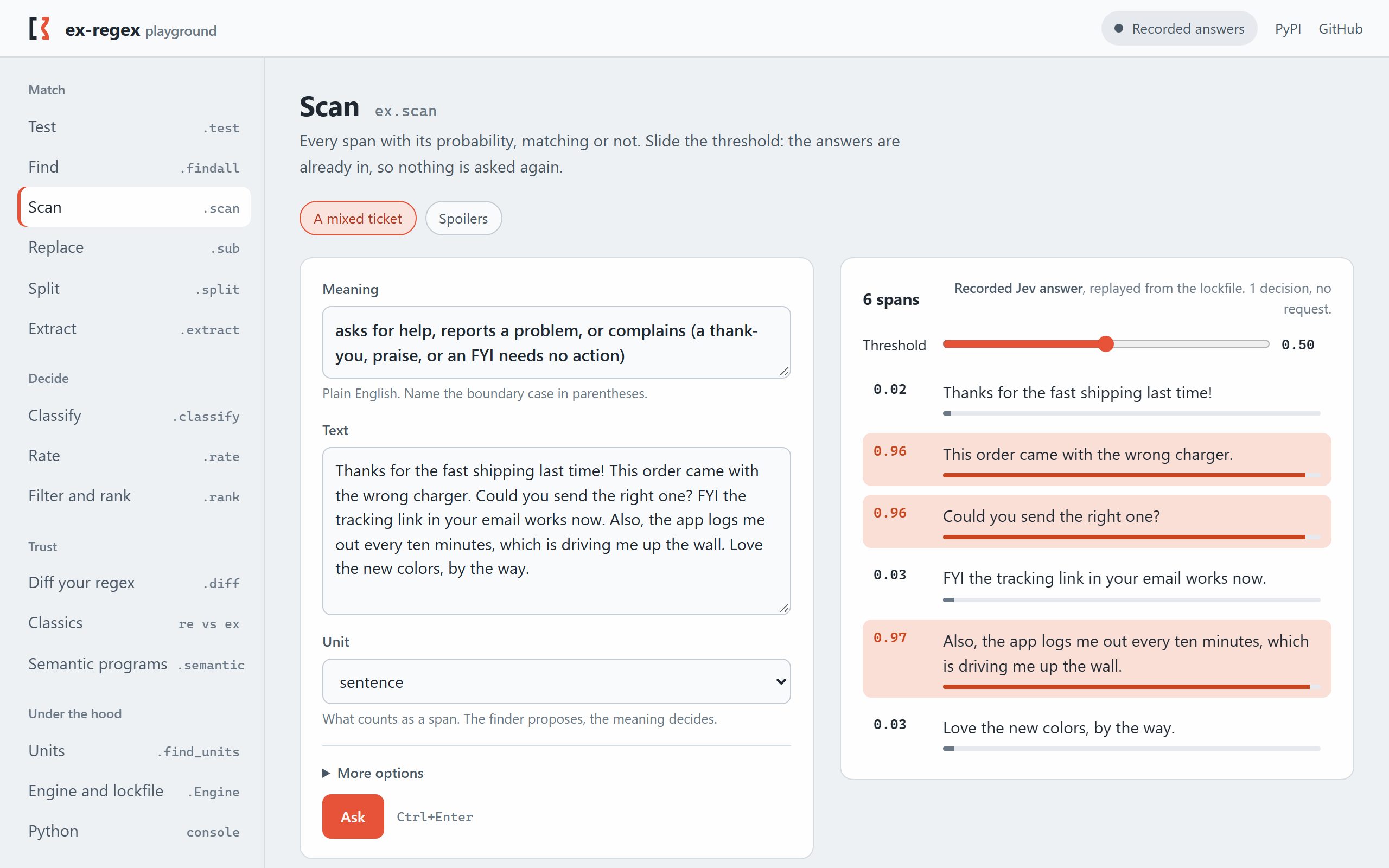Click the ex-regex bracket logo icon
Image resolution: width=1389 pixels, height=868 pixels.
click(39, 28)
